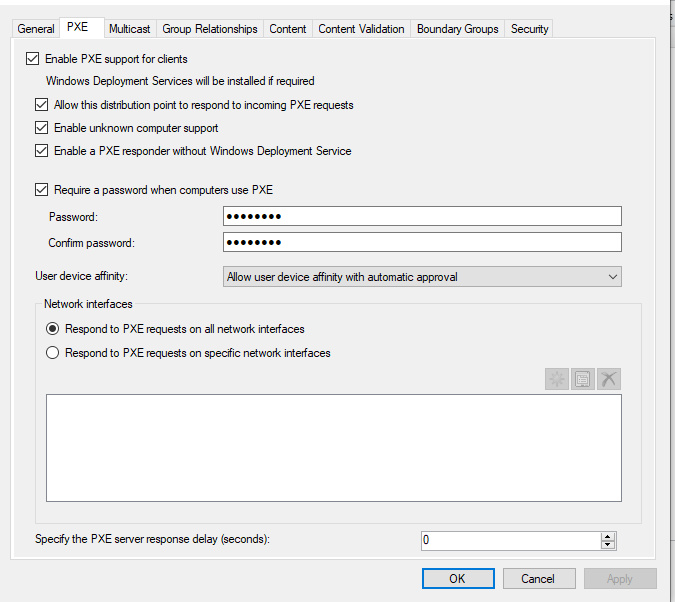Uncheck Require a password when computers use PXE

(x=41, y=190)
